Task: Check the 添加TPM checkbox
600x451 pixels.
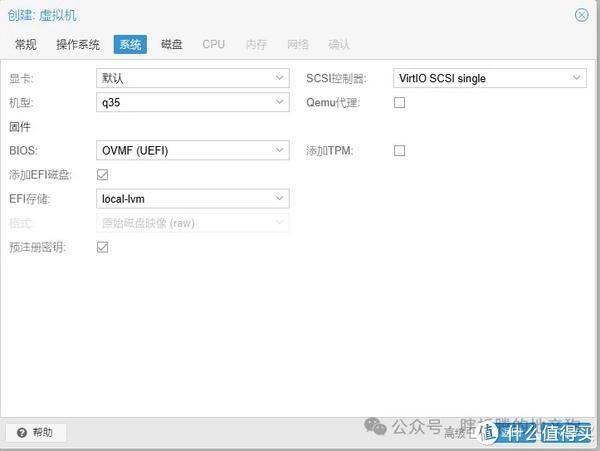Action: pos(399,151)
